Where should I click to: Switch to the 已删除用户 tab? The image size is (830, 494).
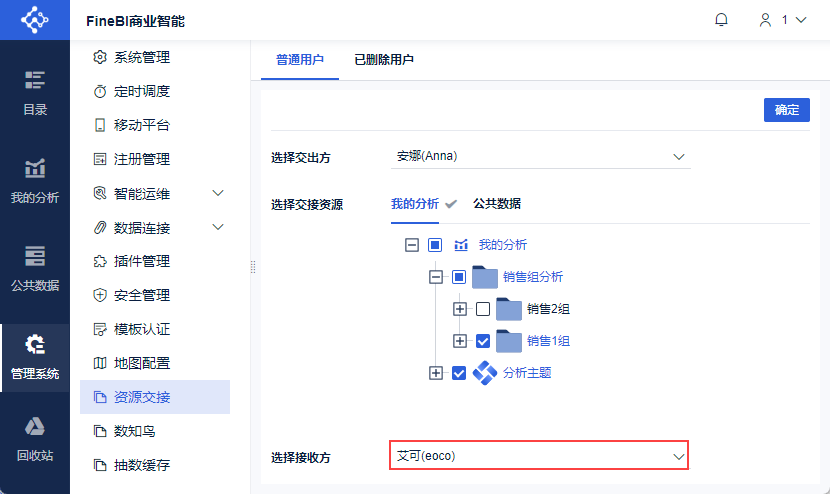(384, 60)
